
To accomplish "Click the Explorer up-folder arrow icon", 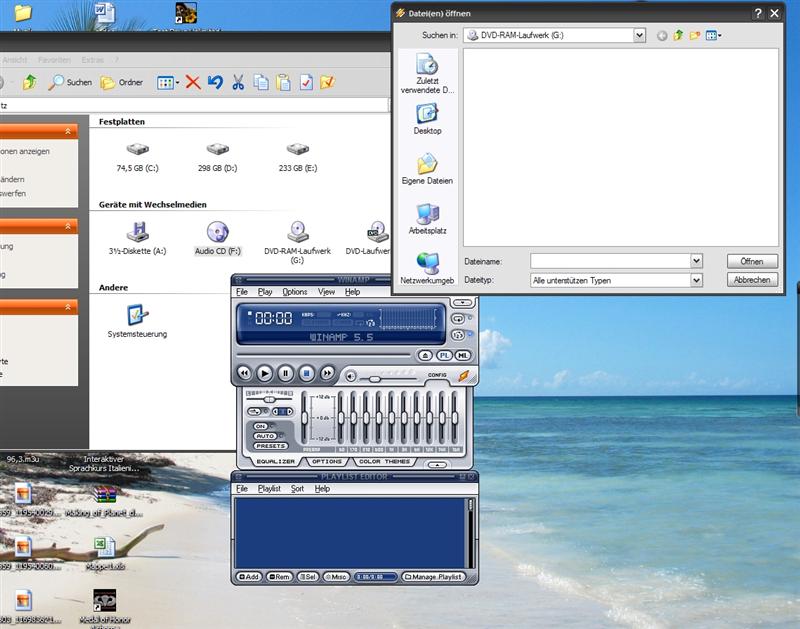I will coord(30,82).
